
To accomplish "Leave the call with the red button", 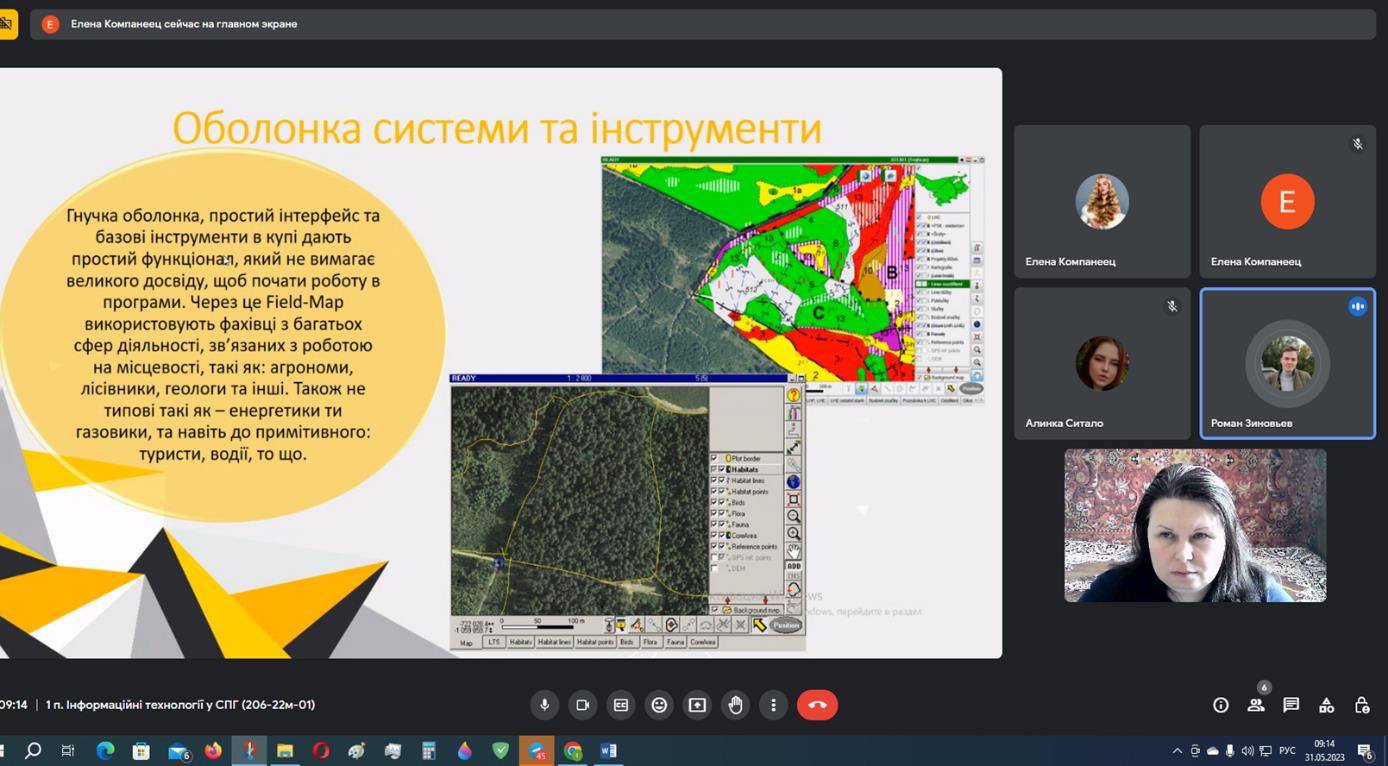I will pos(817,705).
